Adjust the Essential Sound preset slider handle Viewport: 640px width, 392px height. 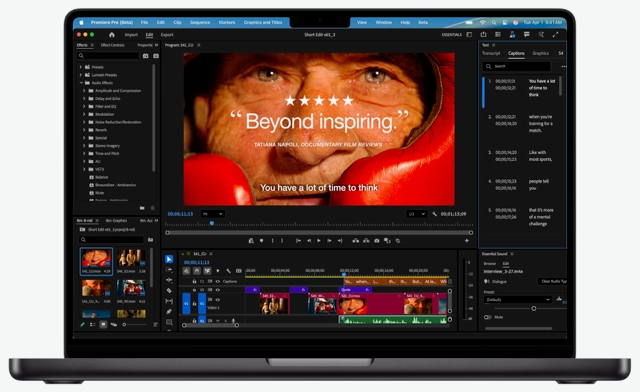[534, 309]
